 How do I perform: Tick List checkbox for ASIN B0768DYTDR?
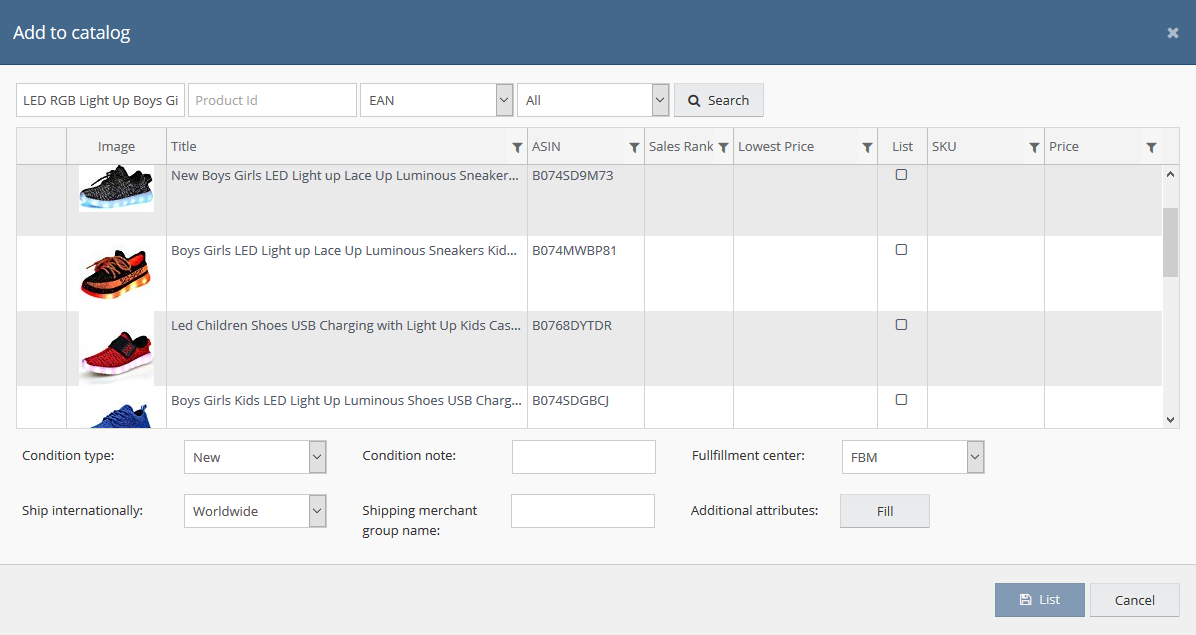(901, 325)
